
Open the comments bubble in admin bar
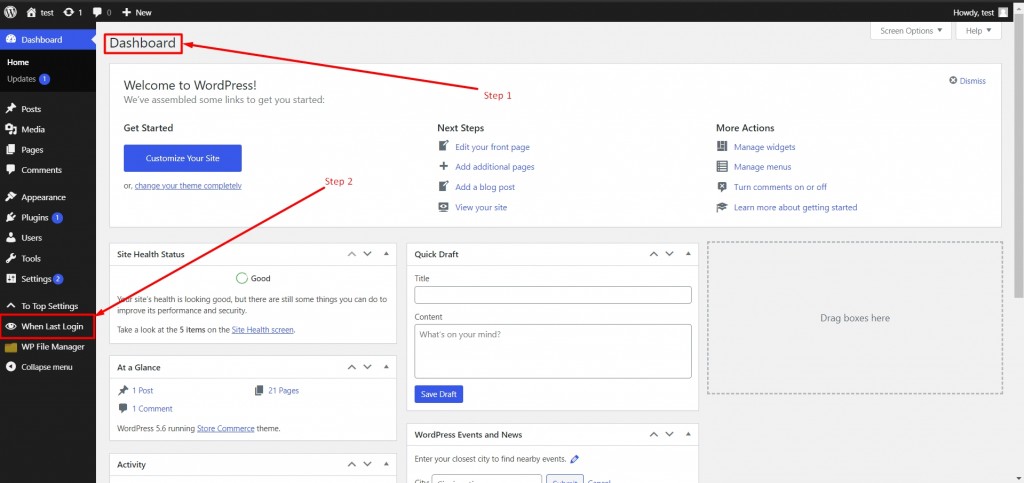97,12
